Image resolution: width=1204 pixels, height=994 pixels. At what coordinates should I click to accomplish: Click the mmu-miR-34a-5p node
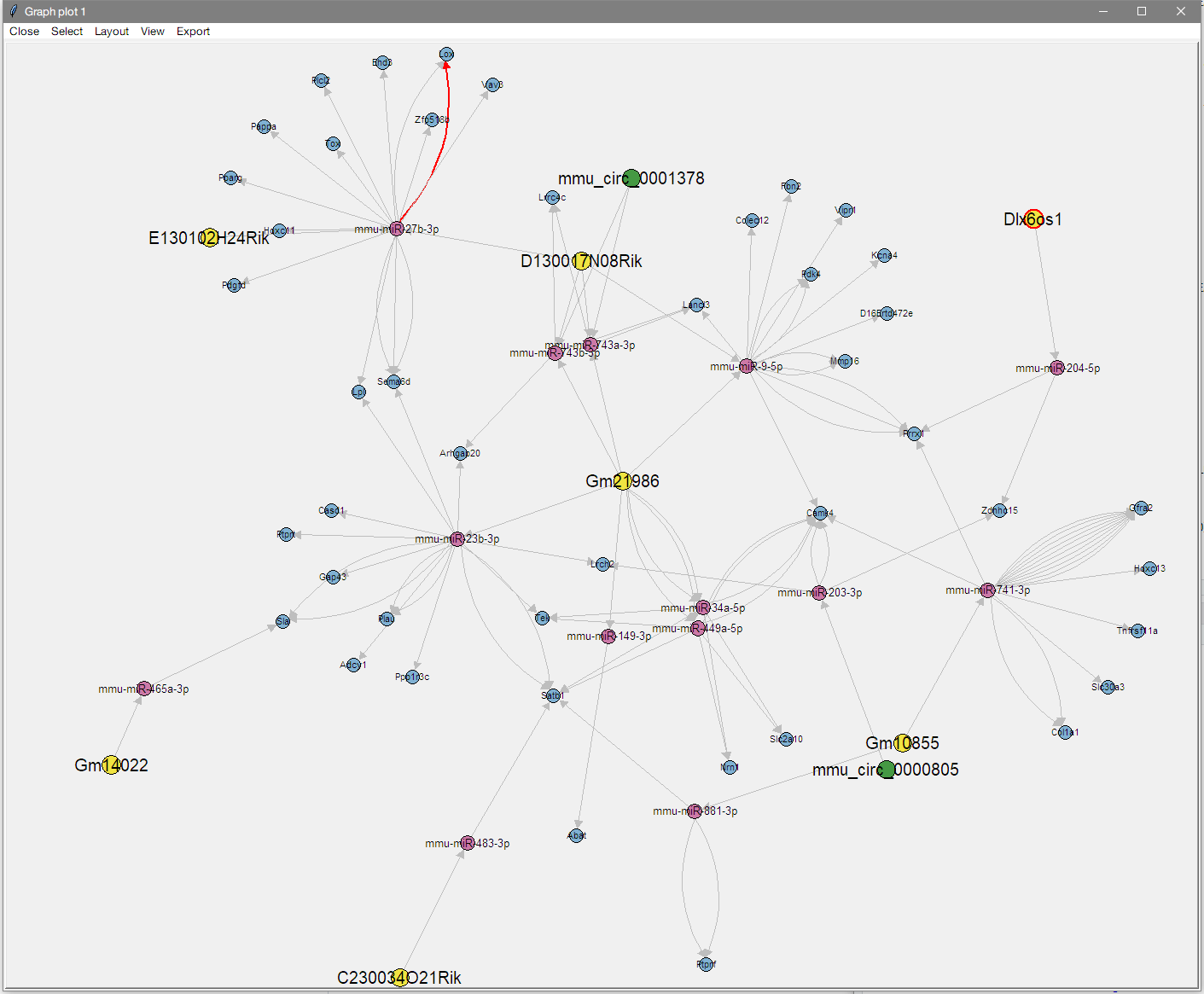[x=701, y=607]
